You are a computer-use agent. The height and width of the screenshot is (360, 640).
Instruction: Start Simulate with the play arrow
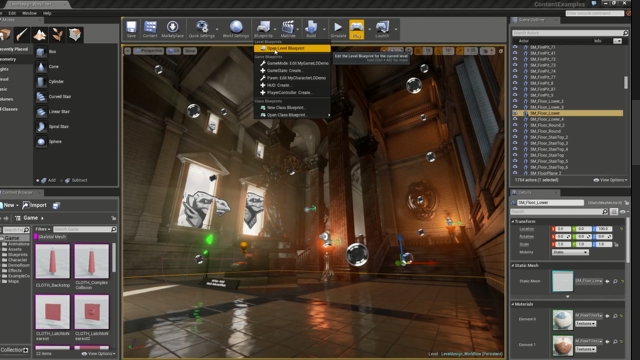[x=338, y=29]
